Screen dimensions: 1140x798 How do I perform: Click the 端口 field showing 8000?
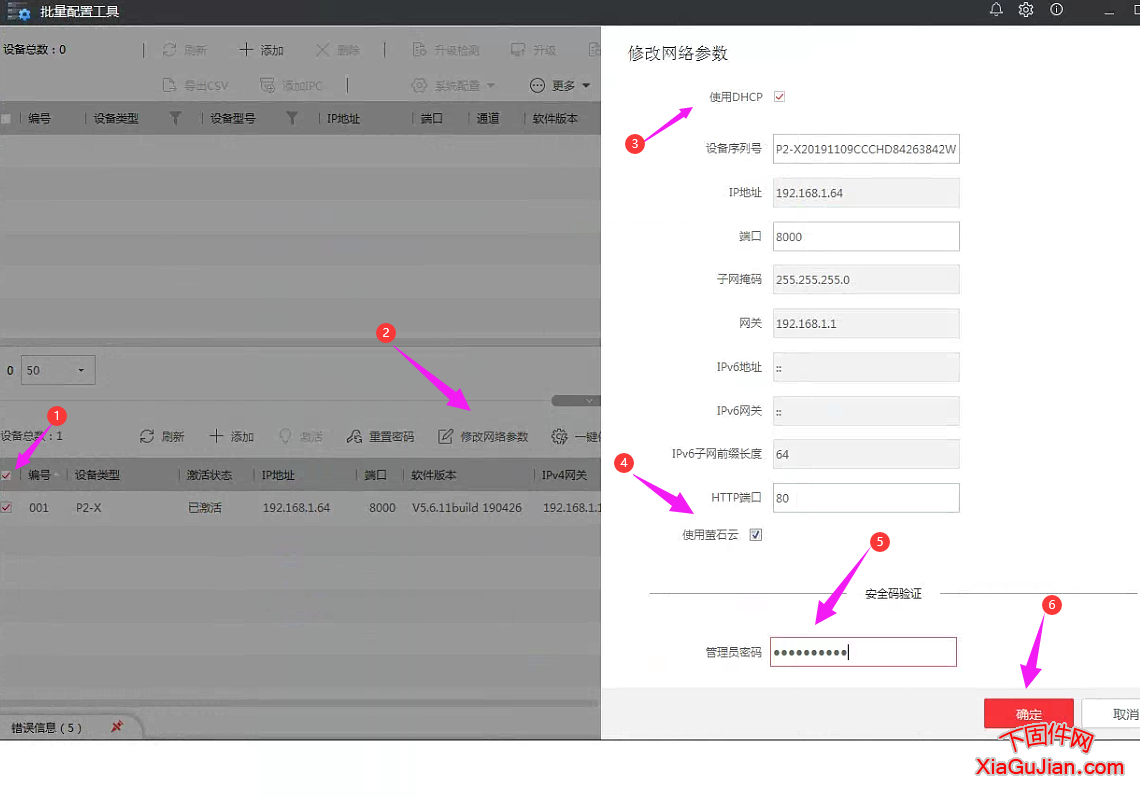point(866,236)
